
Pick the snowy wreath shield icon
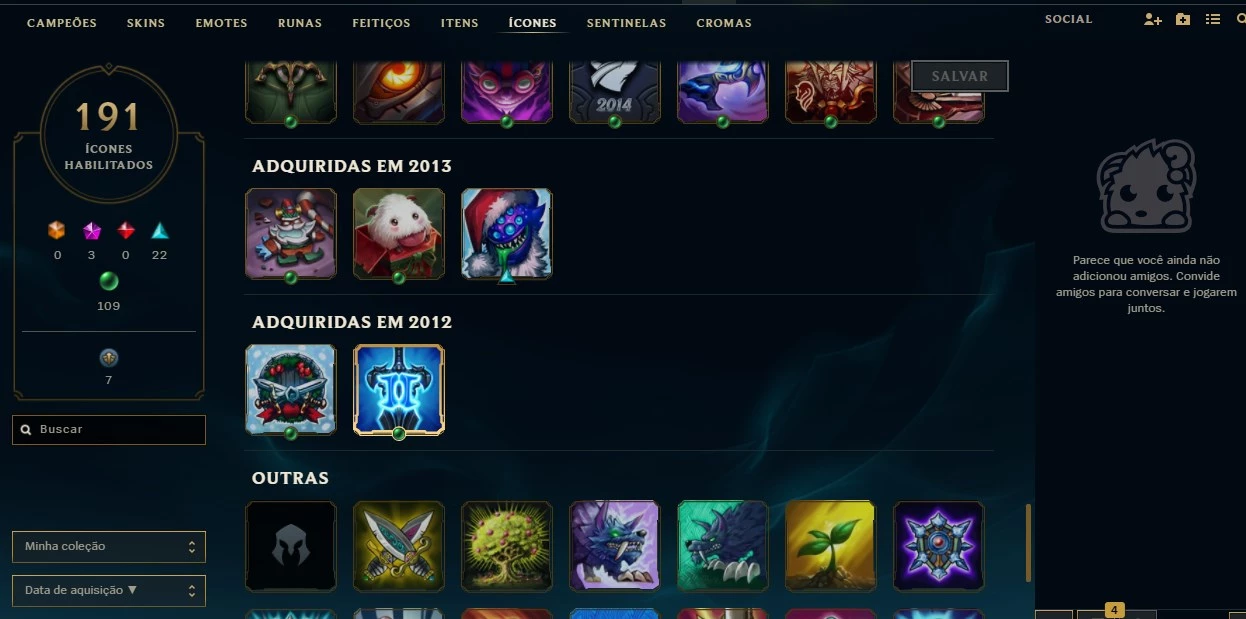click(x=291, y=389)
